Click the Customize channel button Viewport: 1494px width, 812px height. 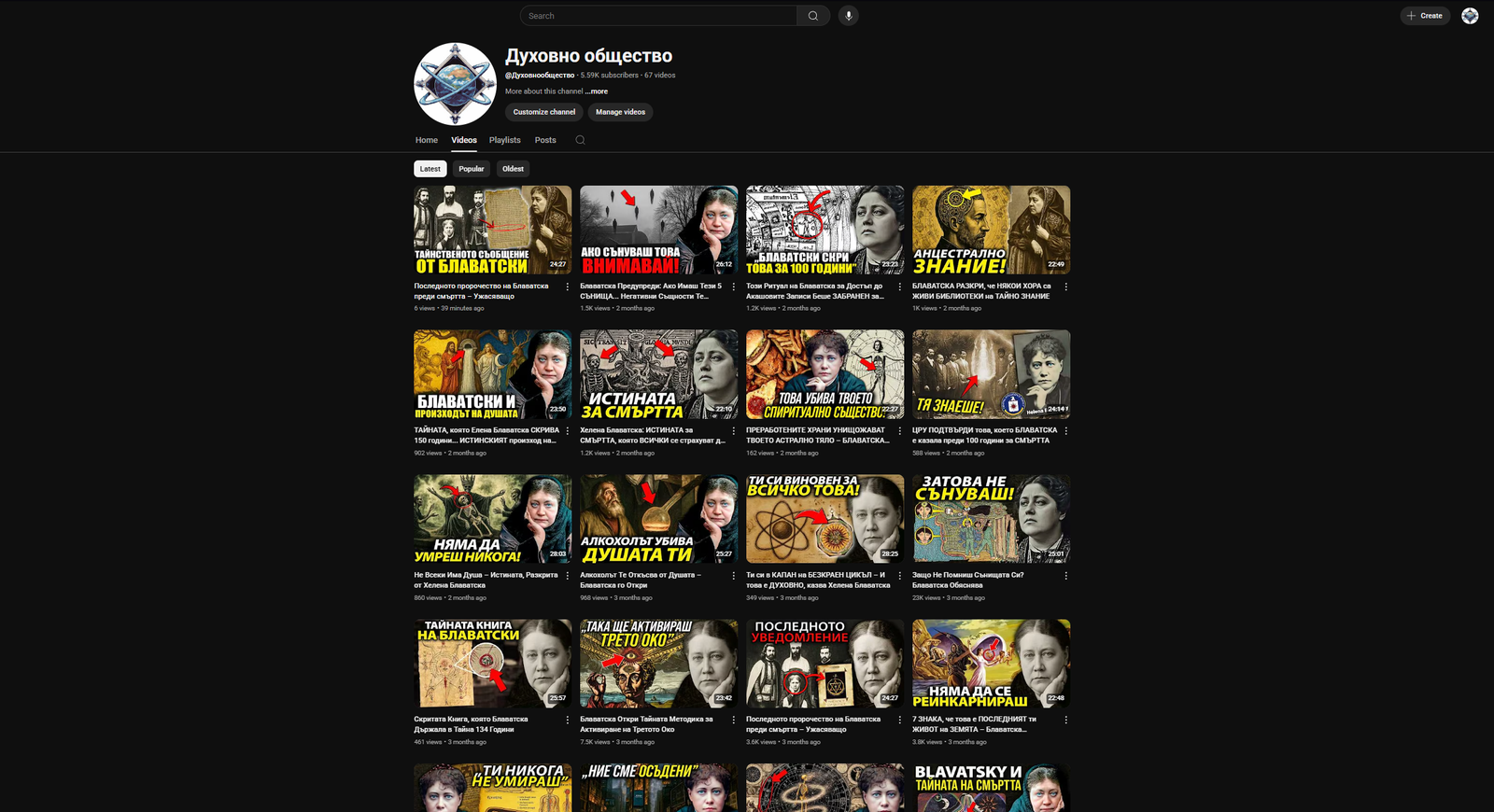click(544, 112)
